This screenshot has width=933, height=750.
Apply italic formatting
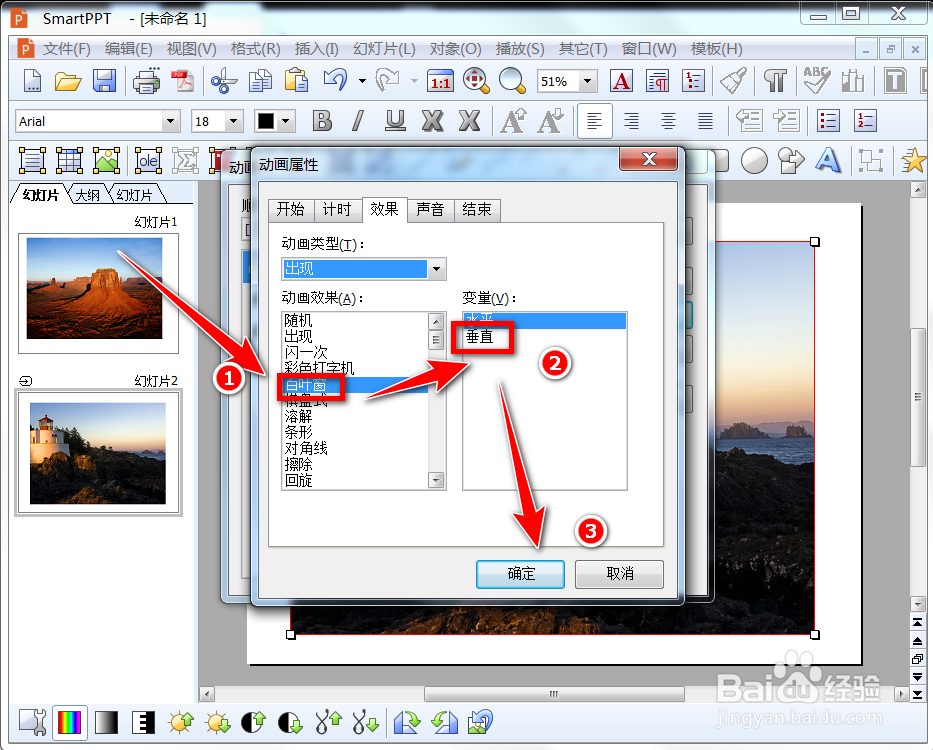click(x=358, y=121)
